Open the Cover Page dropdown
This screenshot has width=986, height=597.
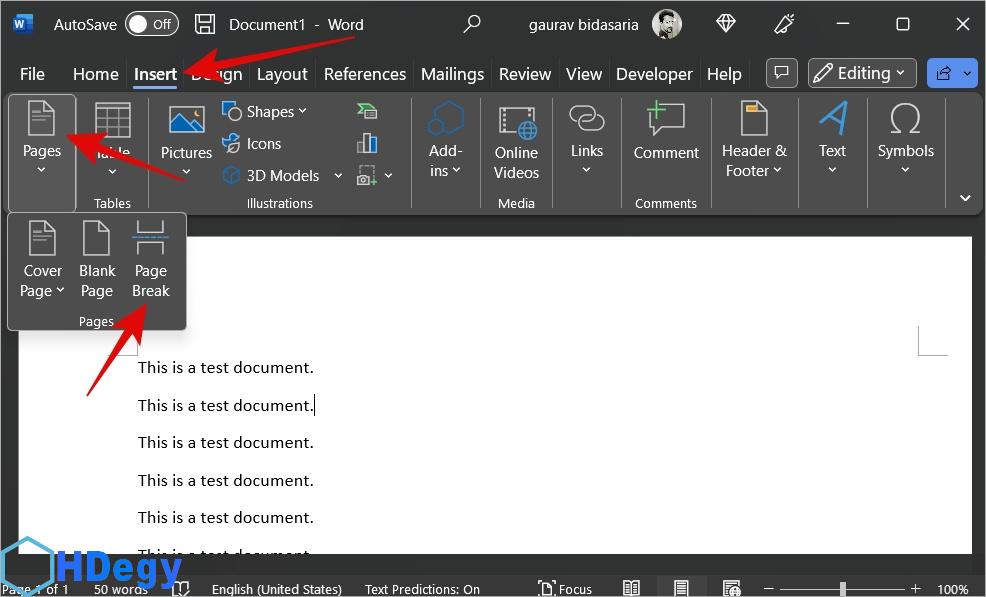click(43, 280)
